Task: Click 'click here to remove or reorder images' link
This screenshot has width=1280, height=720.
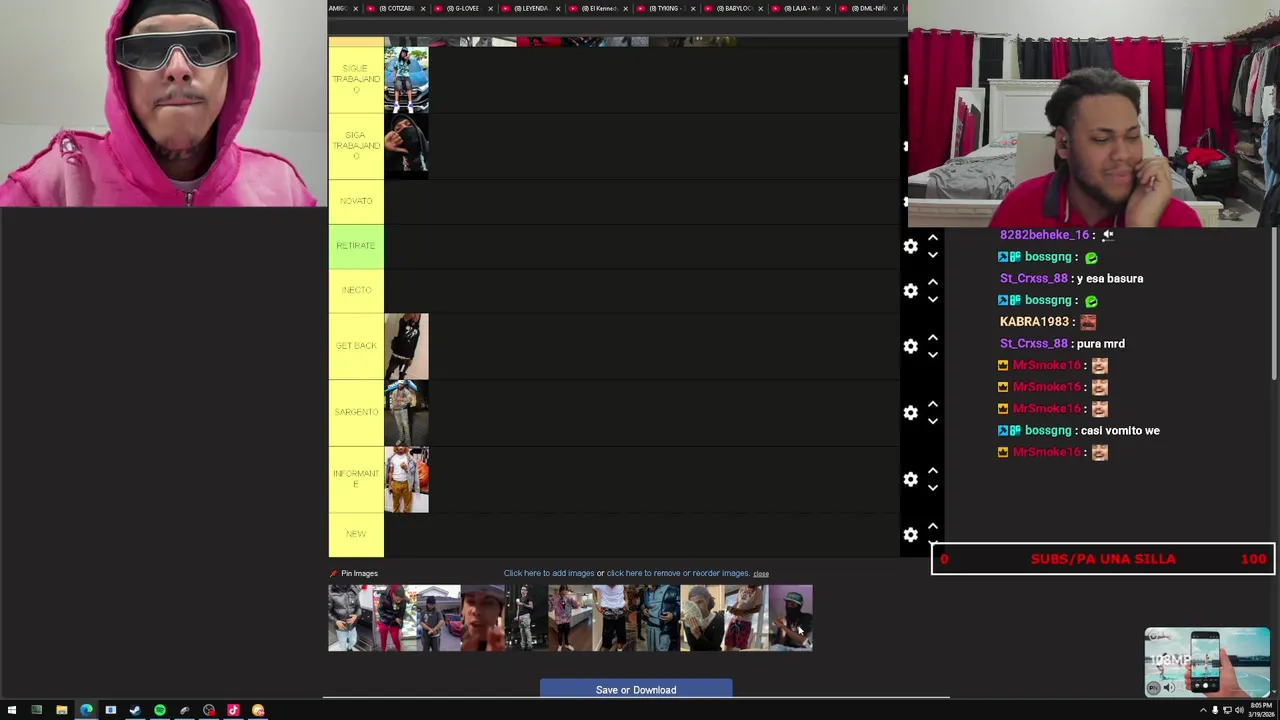Action: click(678, 573)
